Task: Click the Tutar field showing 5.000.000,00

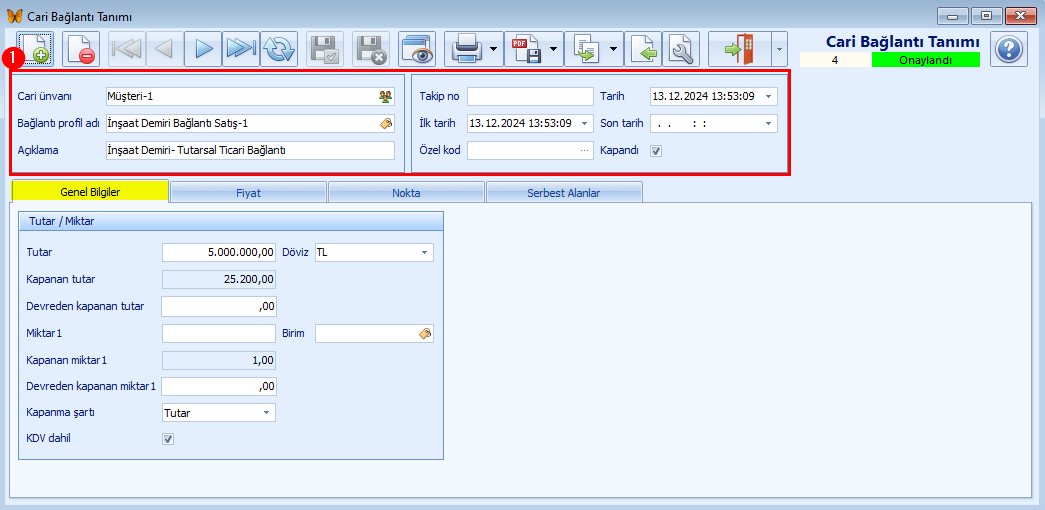Action: click(219, 253)
